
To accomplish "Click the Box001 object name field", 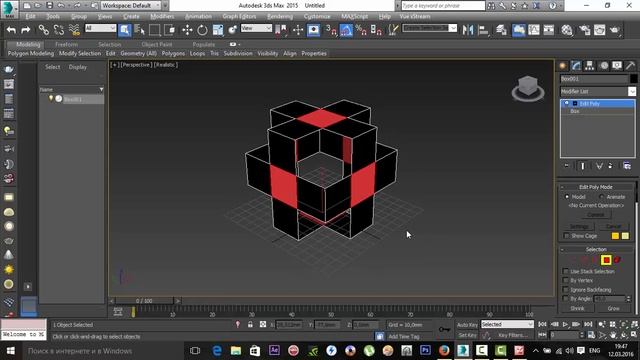I will 593,79.
